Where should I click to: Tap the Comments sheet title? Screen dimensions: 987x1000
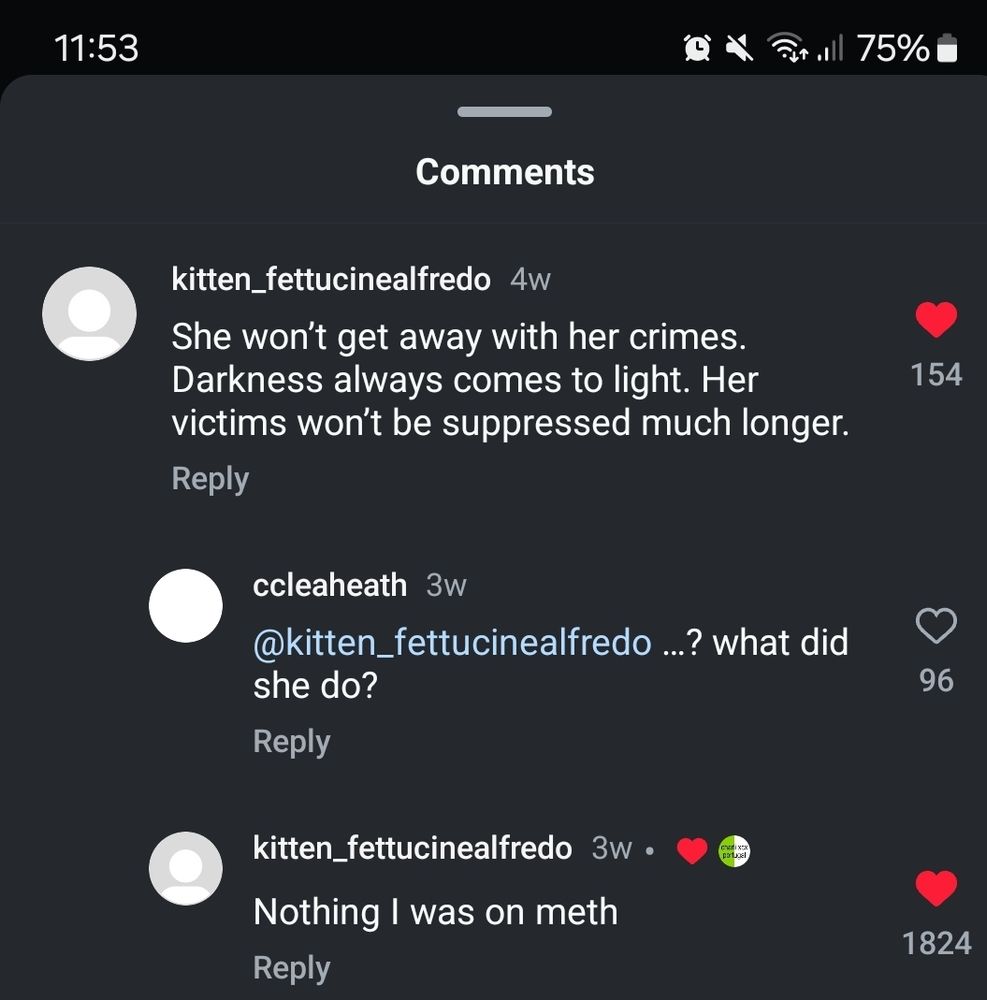[504, 172]
